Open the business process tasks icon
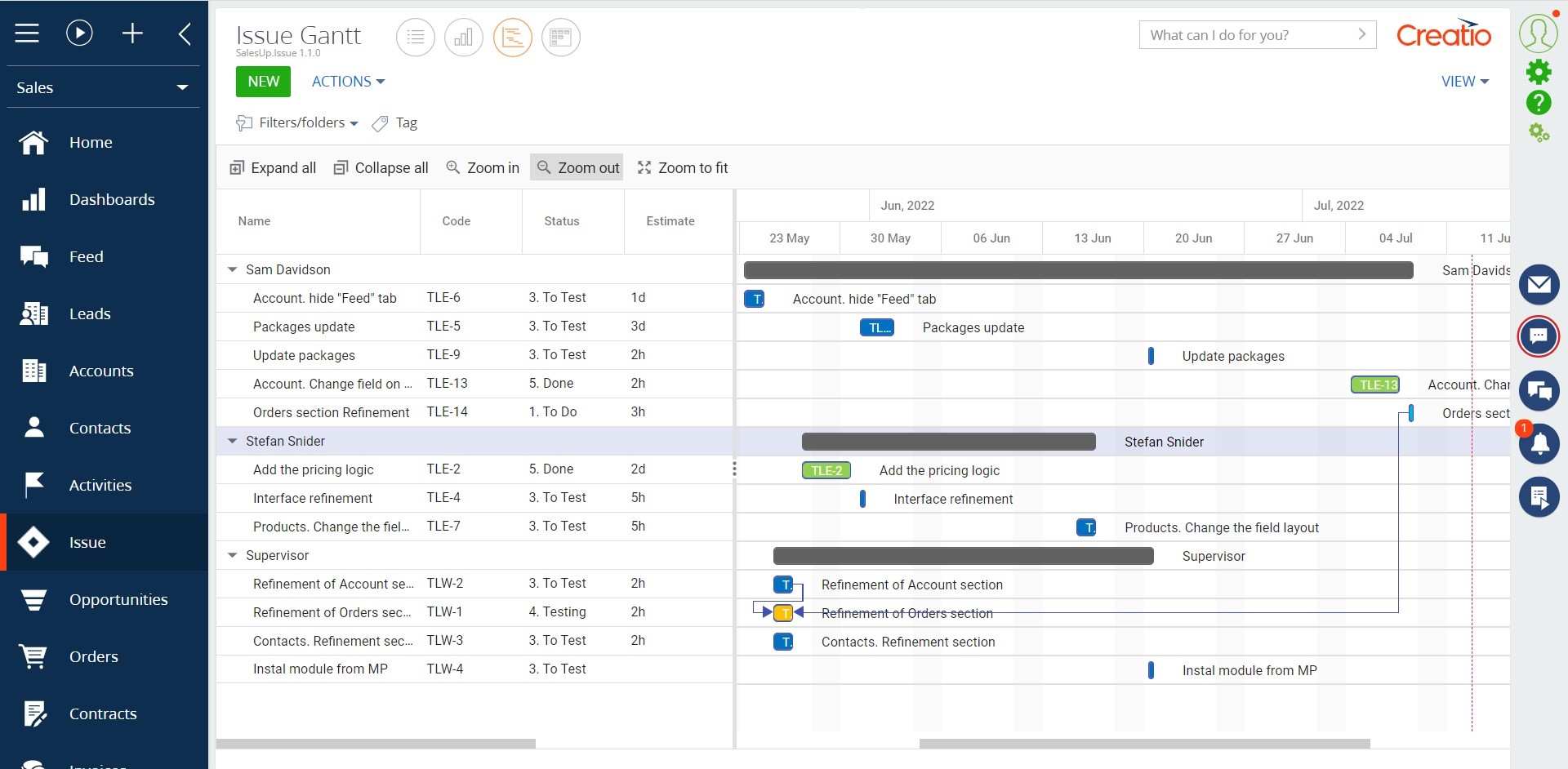The height and width of the screenshot is (769, 1568). [x=1539, y=496]
